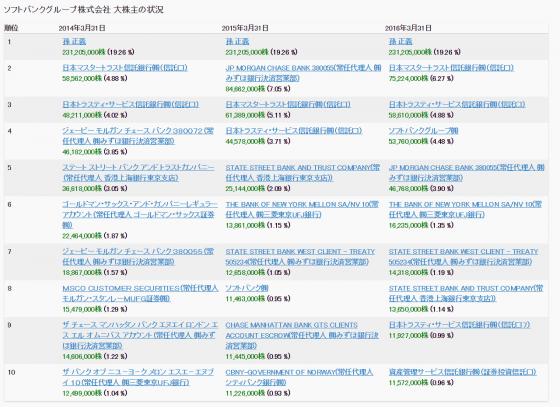The width and height of the screenshot is (560, 407).
Task: Open THE BANK OF NEW YORK MELLON 2016 link
Action: coord(465,210)
